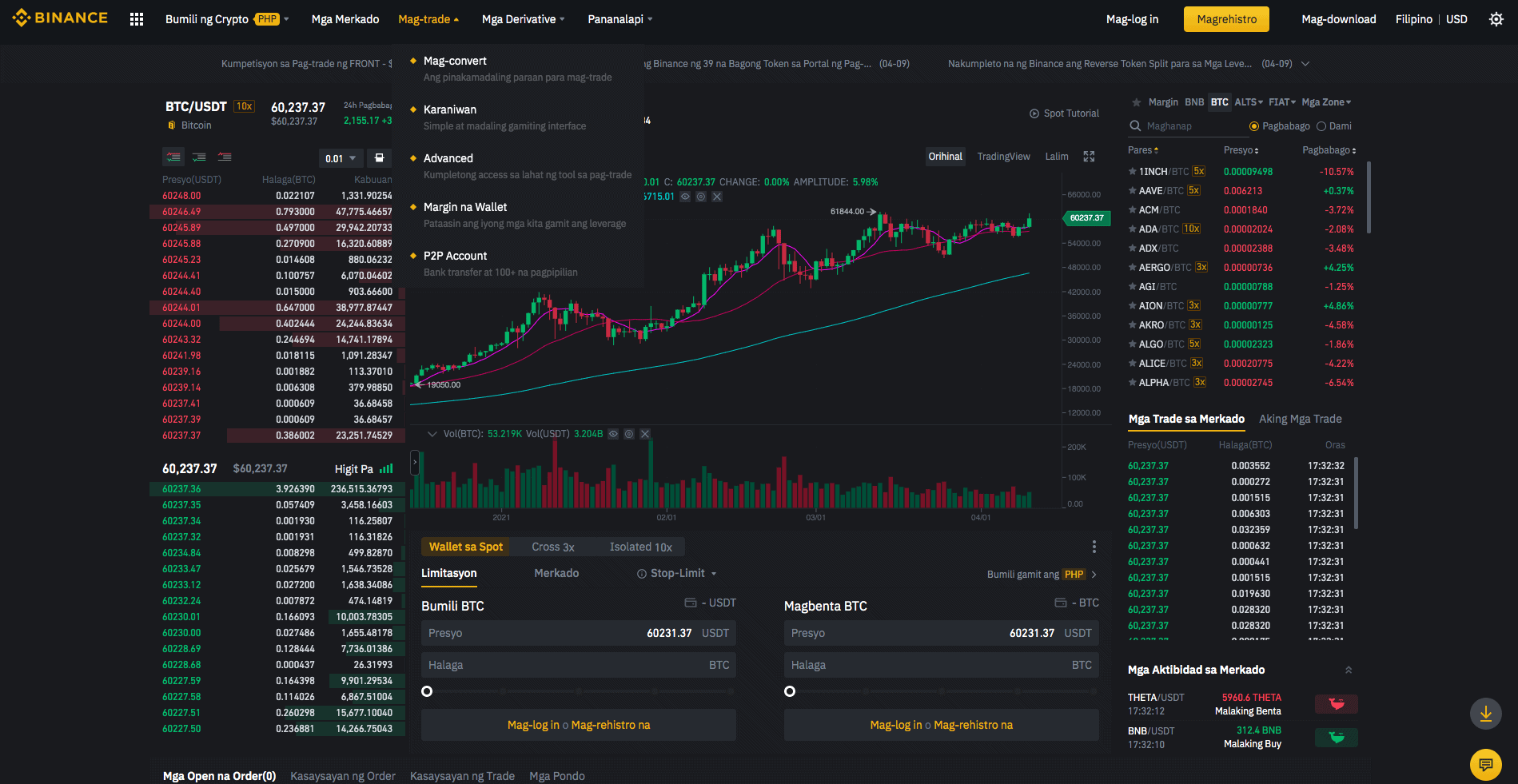
Task: Select the Pagbabago radio option
Action: pos(1254,126)
